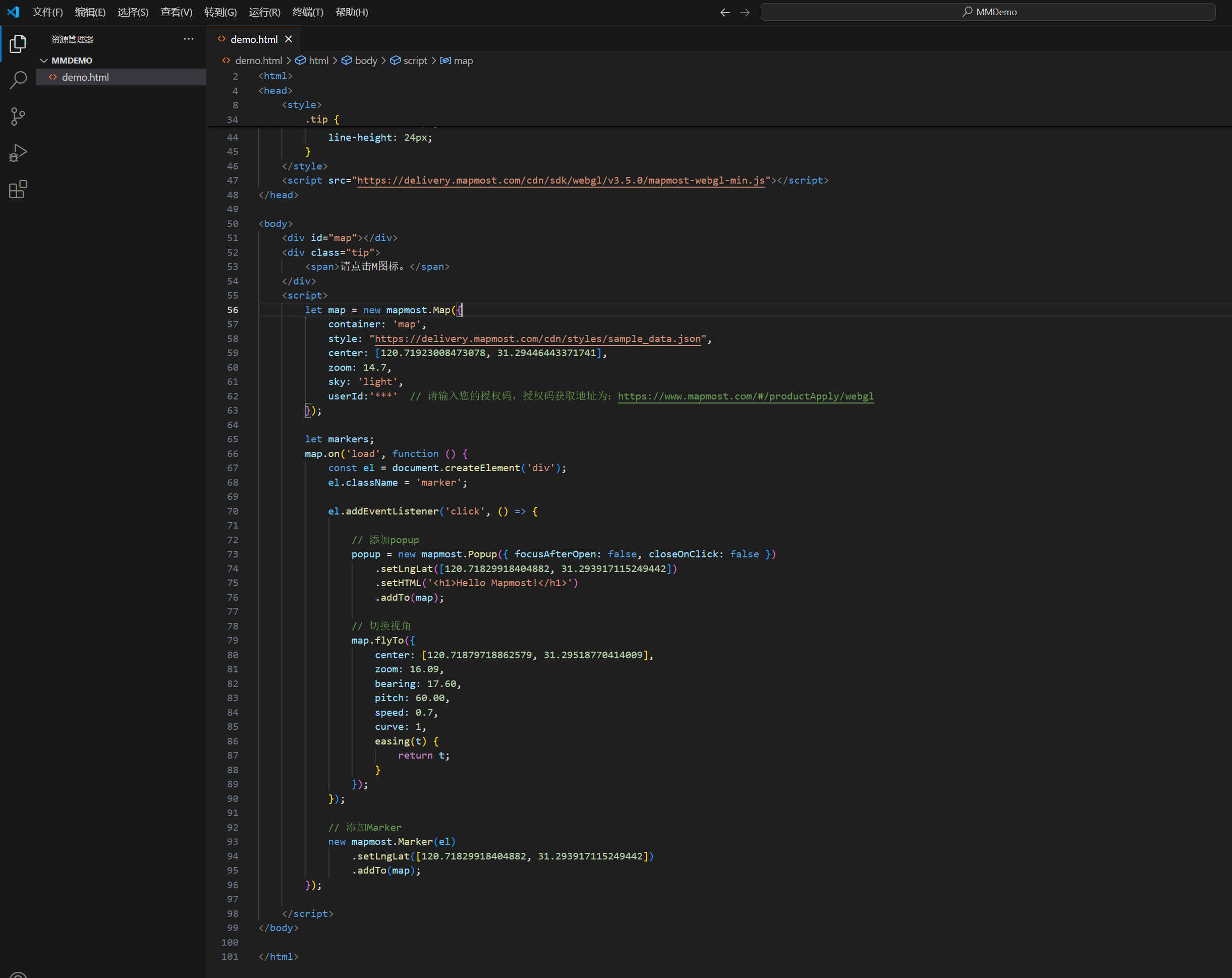Viewport: 1232px width, 978px height.
Task: Go forward with the right arrow
Action: point(745,12)
